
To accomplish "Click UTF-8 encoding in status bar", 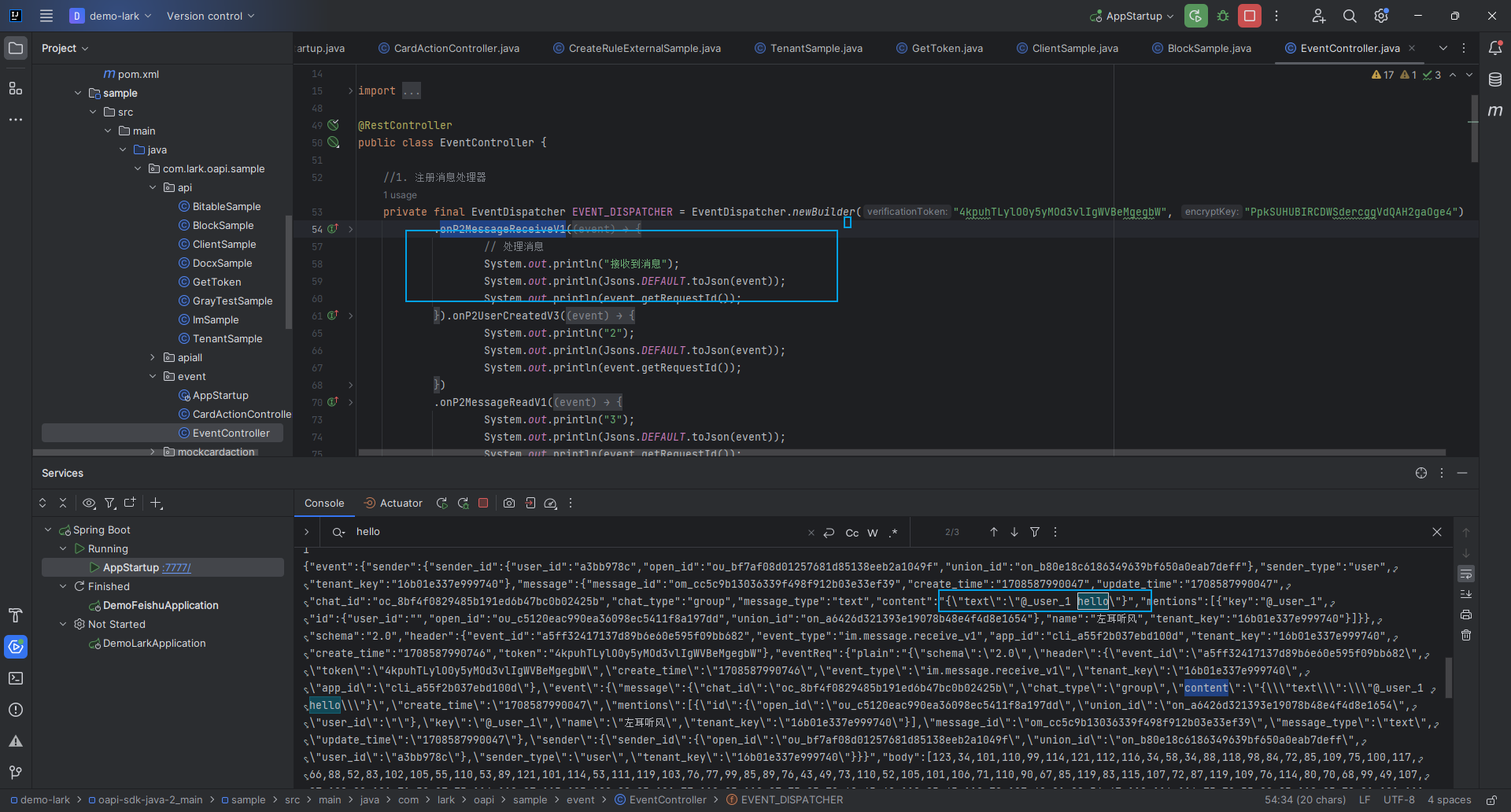I will click(x=1398, y=799).
